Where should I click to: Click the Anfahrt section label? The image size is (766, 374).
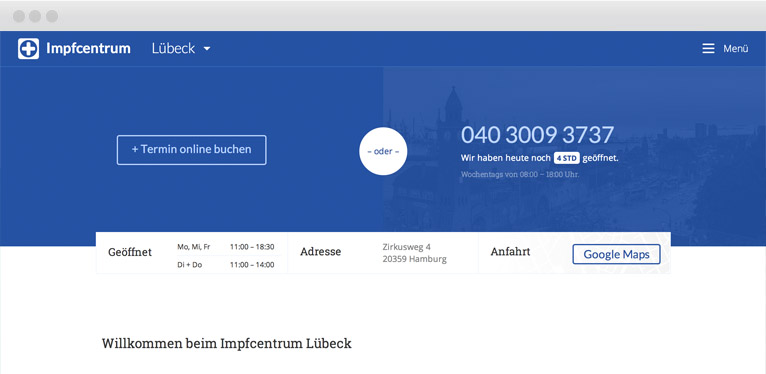pos(510,252)
